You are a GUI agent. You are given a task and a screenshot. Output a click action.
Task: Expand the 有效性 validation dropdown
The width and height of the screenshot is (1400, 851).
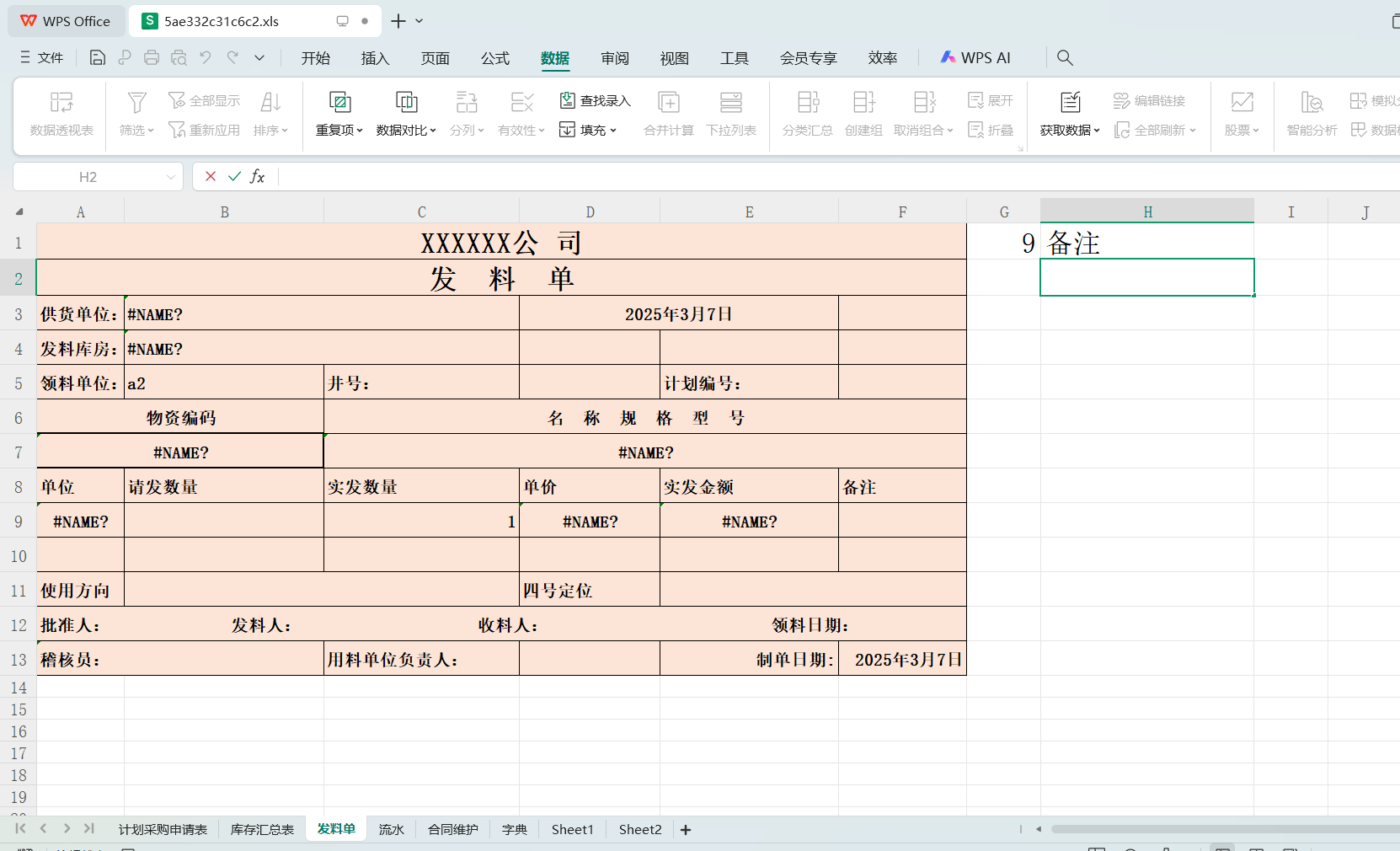(x=521, y=114)
